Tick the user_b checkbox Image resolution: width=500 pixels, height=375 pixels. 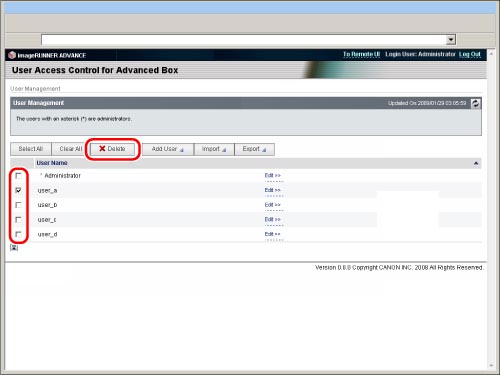coord(18,205)
